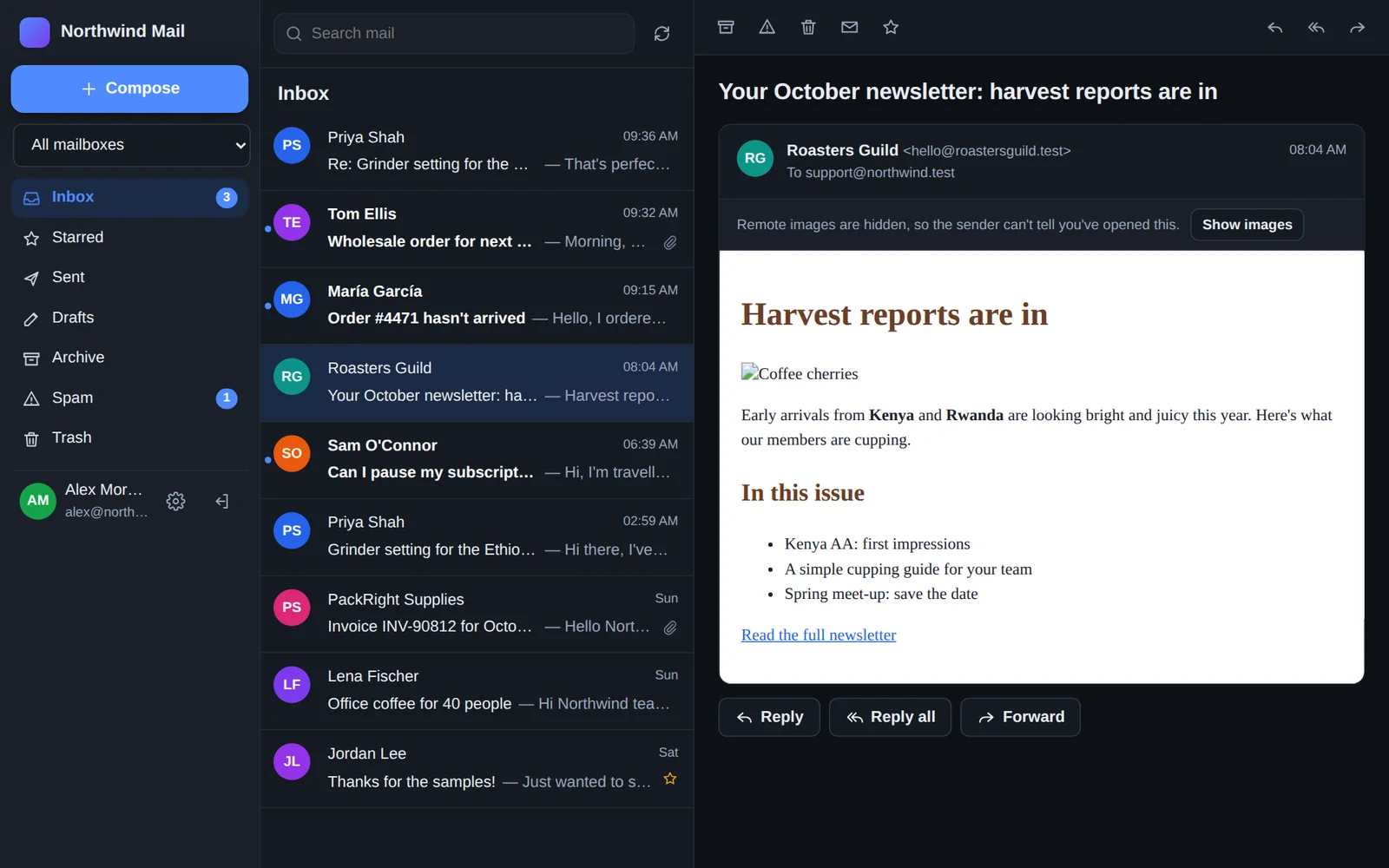Focus the Search mail field
The height and width of the screenshot is (868, 1389).
coord(454,34)
